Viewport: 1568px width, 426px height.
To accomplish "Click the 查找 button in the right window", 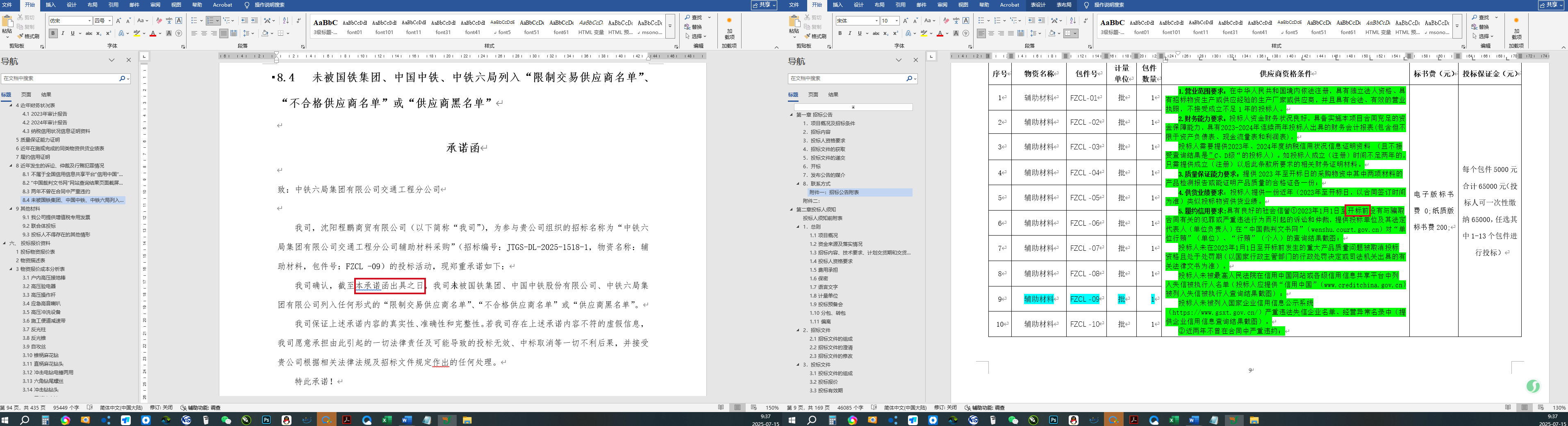I will 1480,18.
